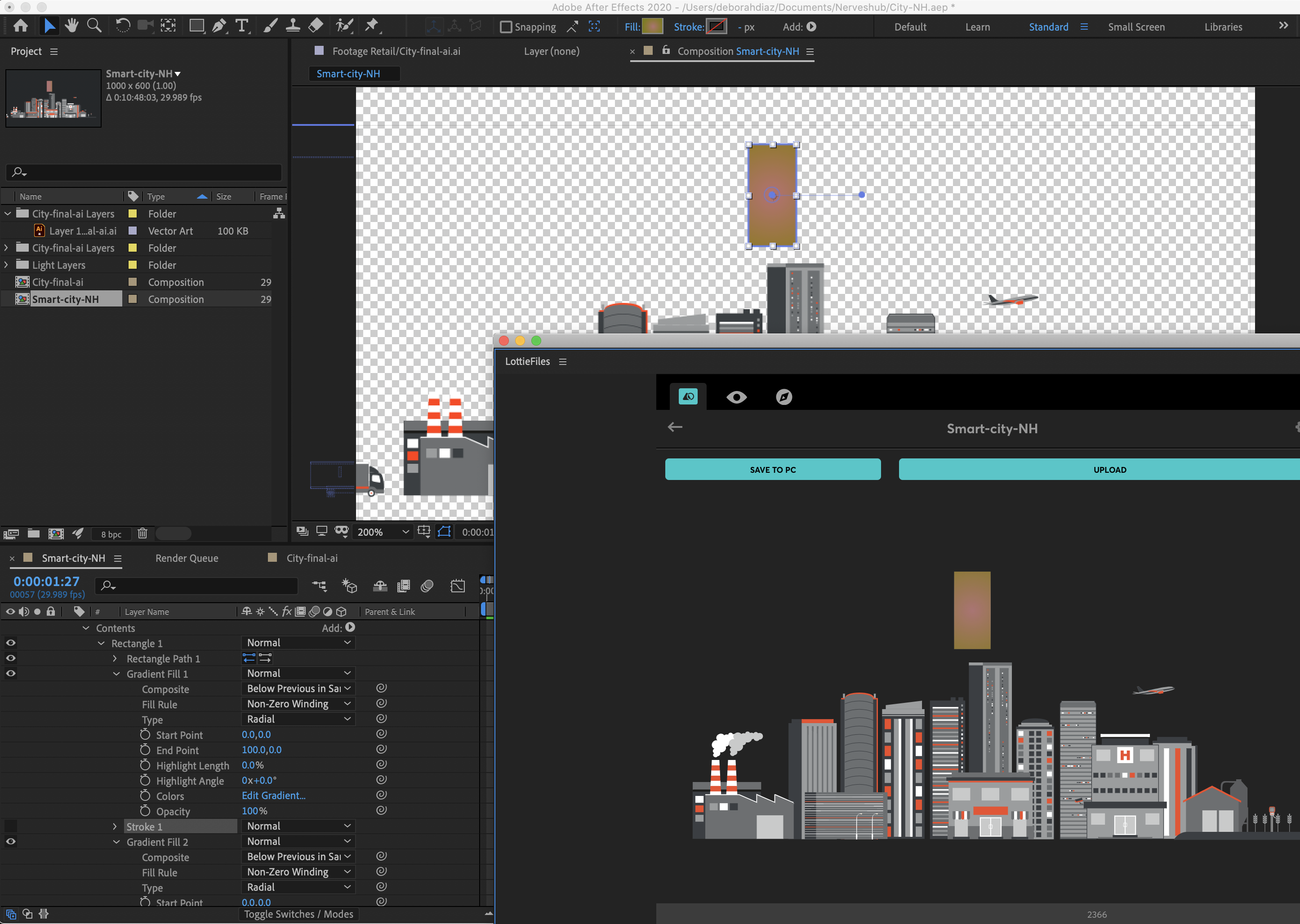This screenshot has height=924, width=1300.
Task: Open the Fill Rule Non-Zero Winding dropdown
Action: pyautogui.click(x=298, y=704)
